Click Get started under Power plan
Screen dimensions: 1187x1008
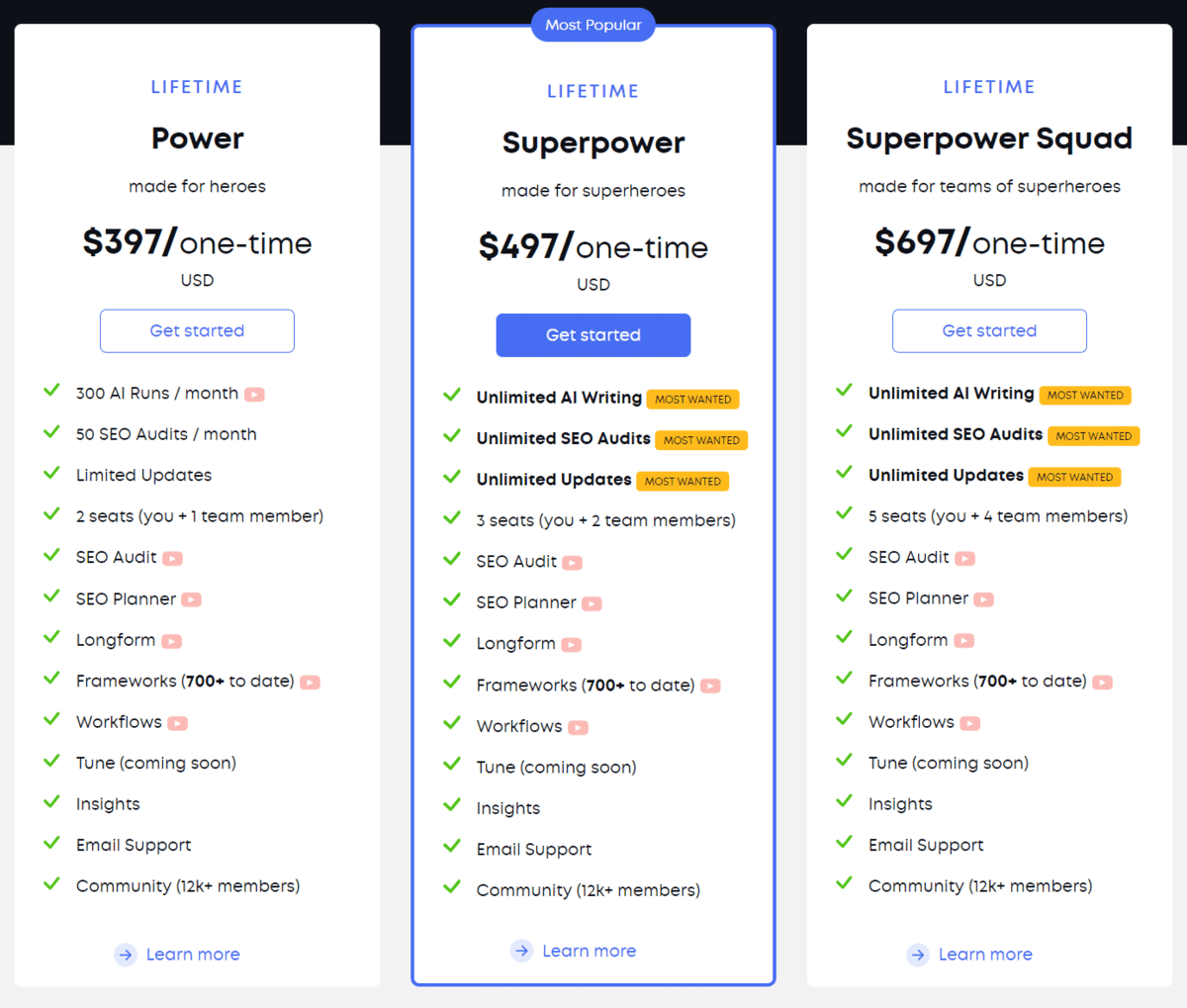tap(197, 330)
